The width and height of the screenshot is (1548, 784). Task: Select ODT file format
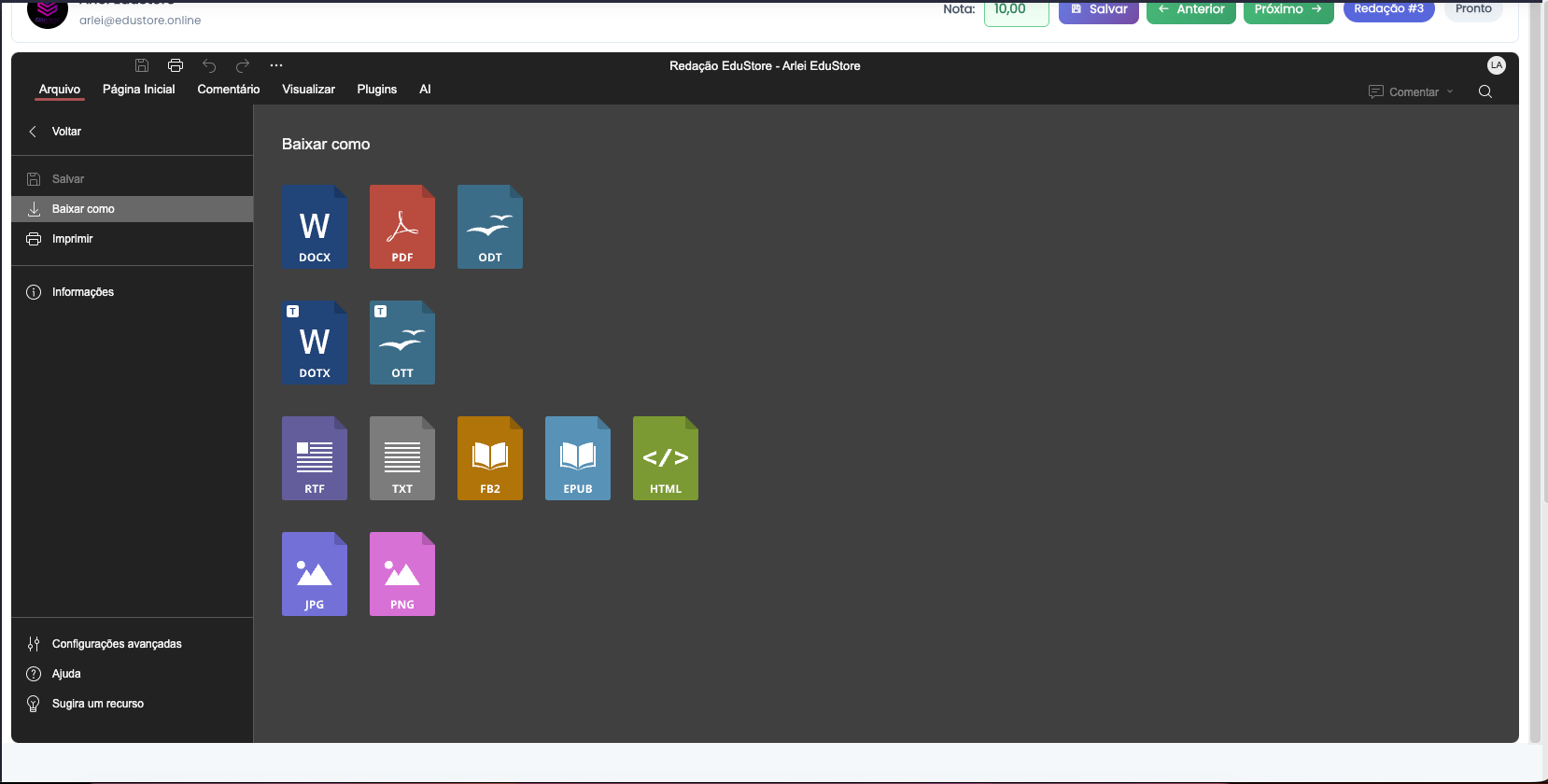pyautogui.click(x=490, y=227)
